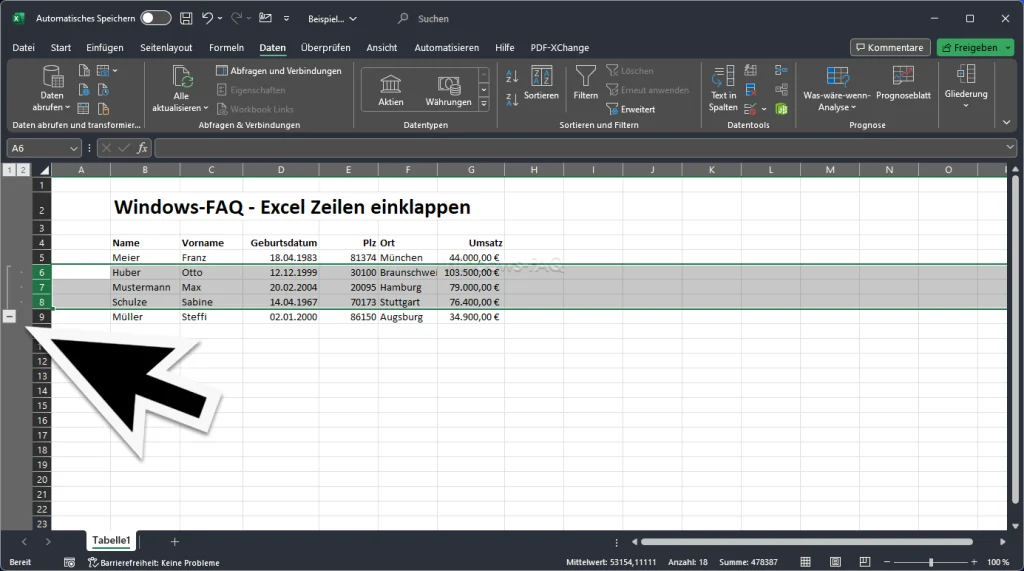
Task: Select the Aktien data type
Action: [391, 90]
